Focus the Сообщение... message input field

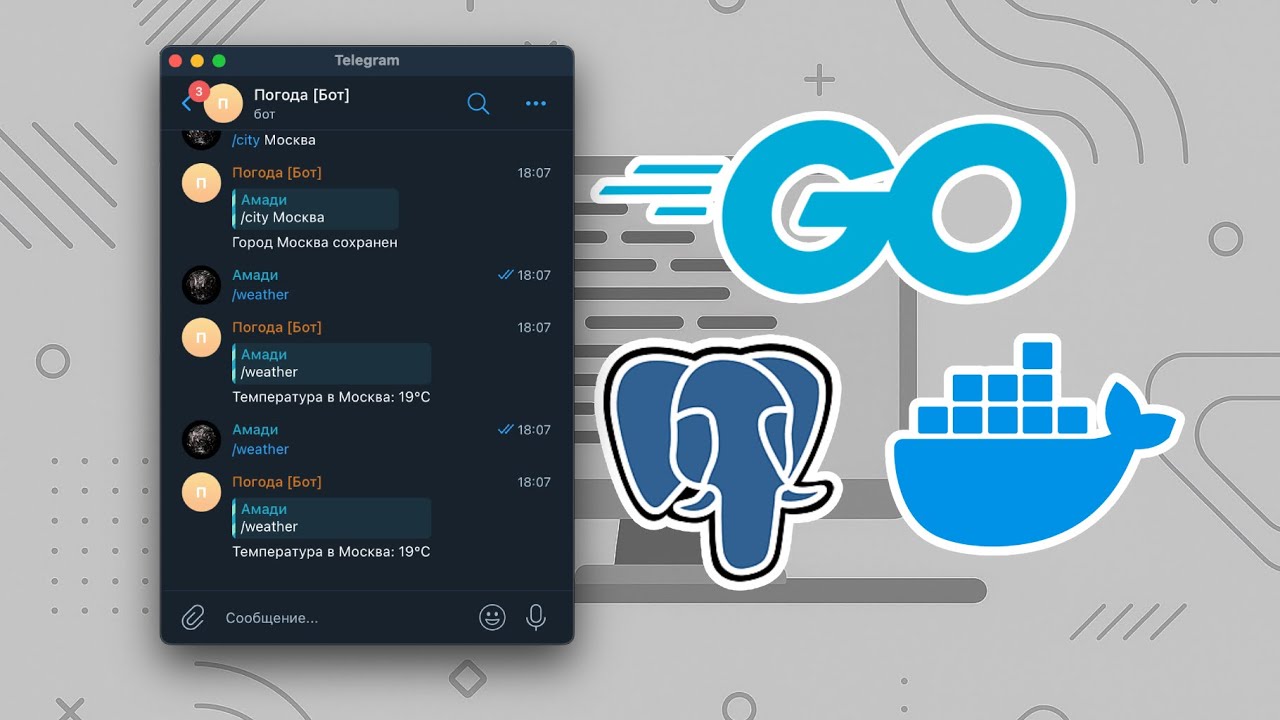tap(345, 618)
